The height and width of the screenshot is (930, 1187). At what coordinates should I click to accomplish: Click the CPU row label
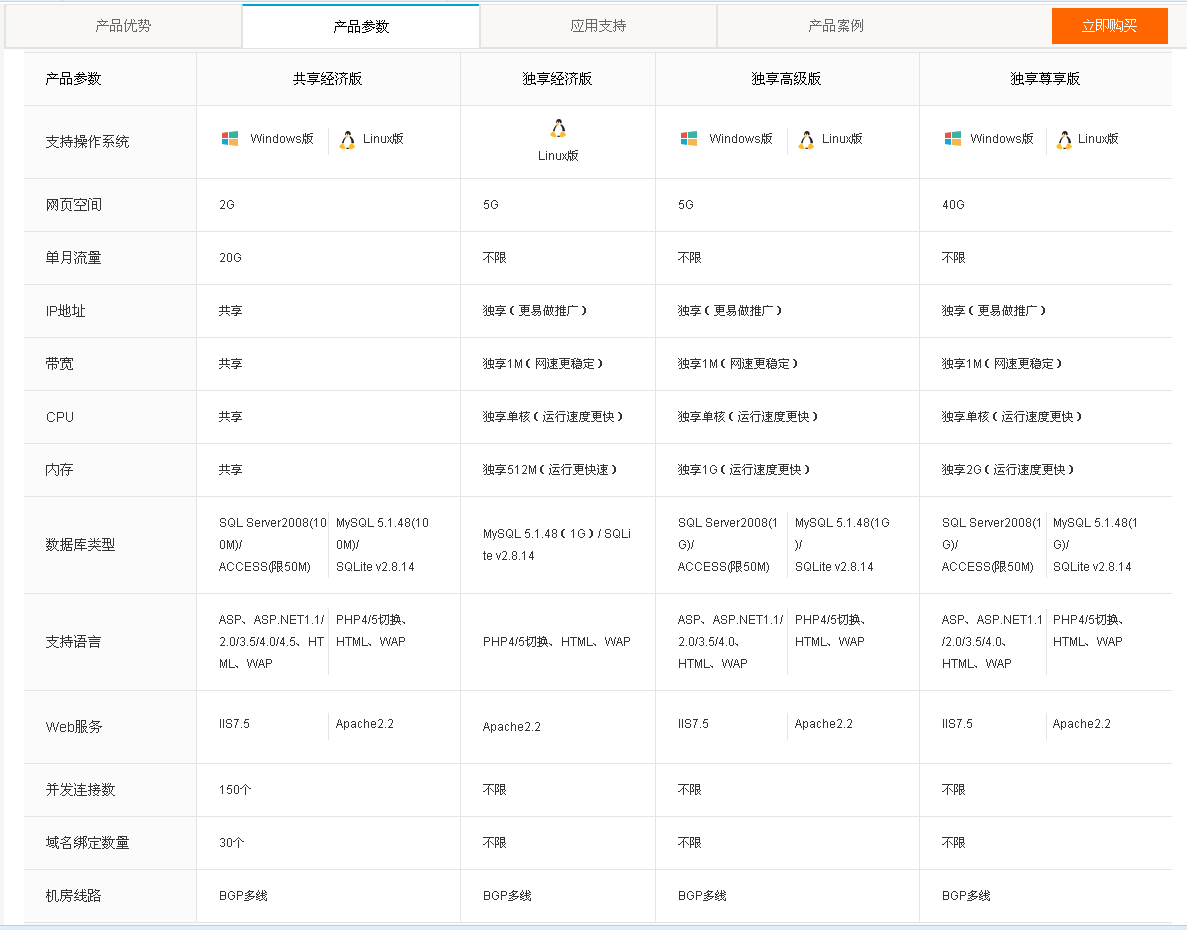[60, 416]
